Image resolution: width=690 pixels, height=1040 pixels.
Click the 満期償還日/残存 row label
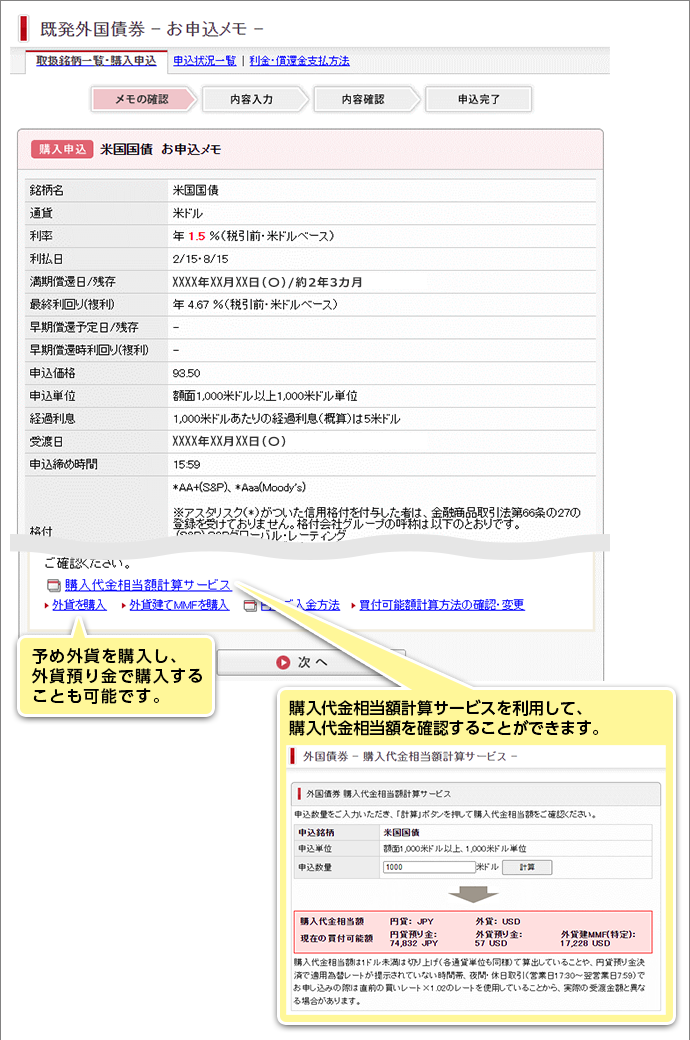(72, 282)
